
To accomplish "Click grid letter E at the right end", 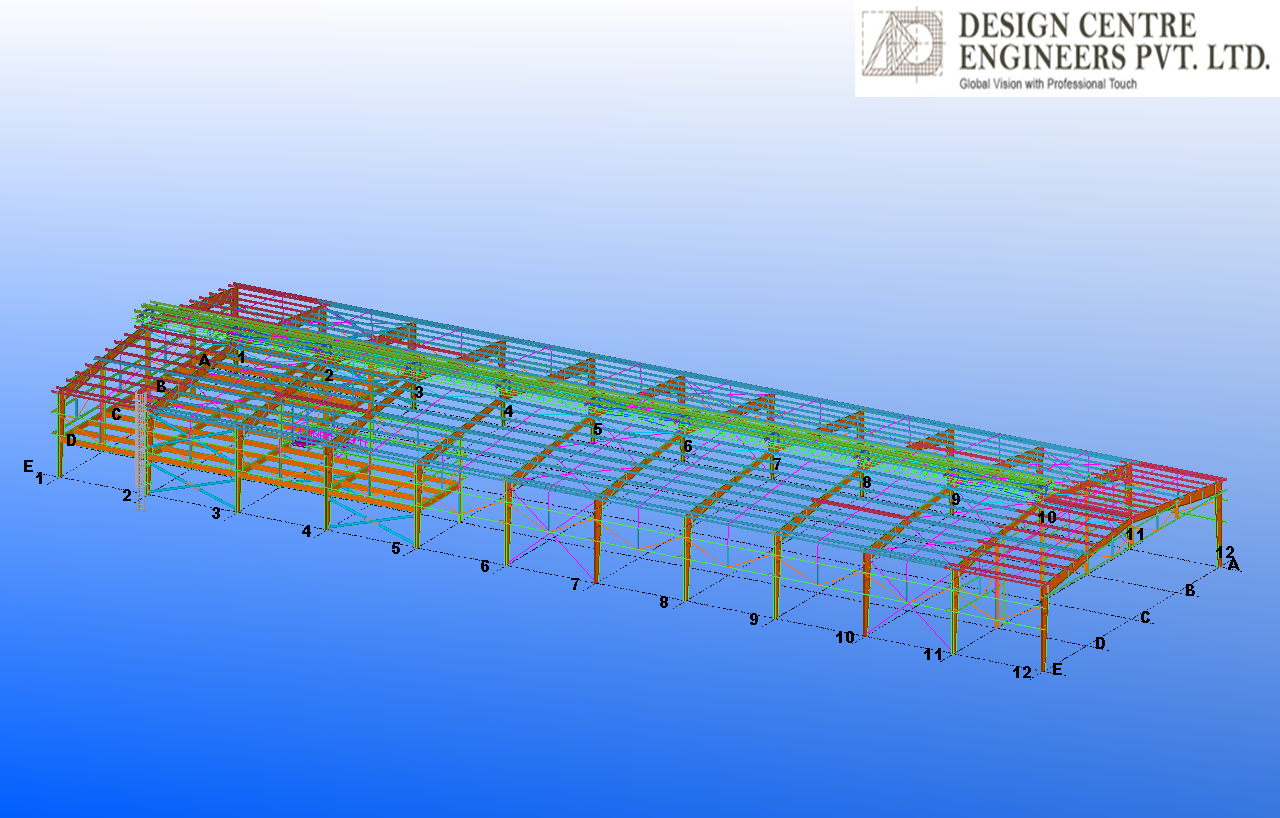I will pyautogui.click(x=1057, y=669).
